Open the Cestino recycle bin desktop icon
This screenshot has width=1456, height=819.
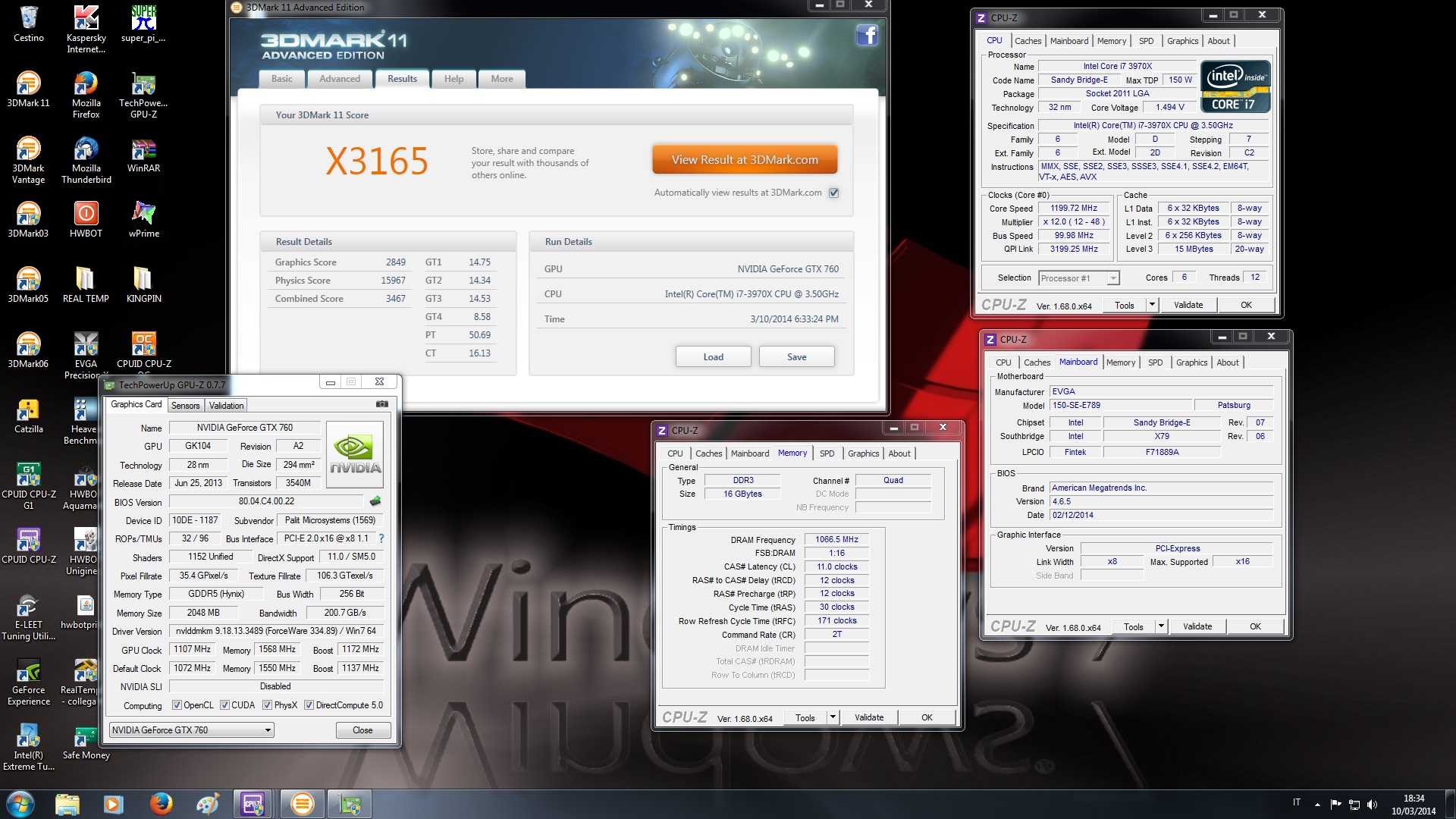(28, 24)
